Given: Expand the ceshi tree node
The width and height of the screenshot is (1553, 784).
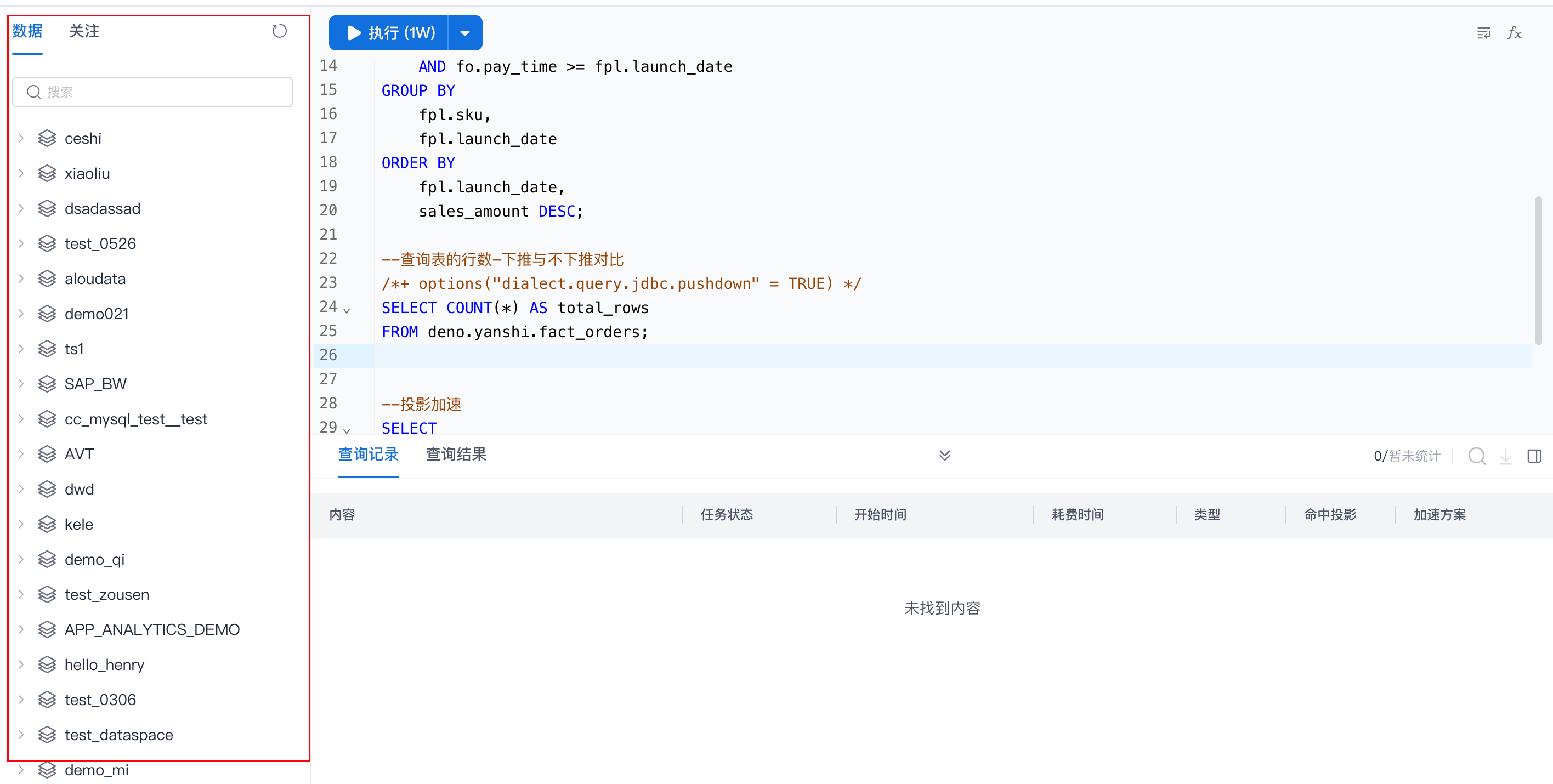Looking at the screenshot, I should [x=22, y=138].
